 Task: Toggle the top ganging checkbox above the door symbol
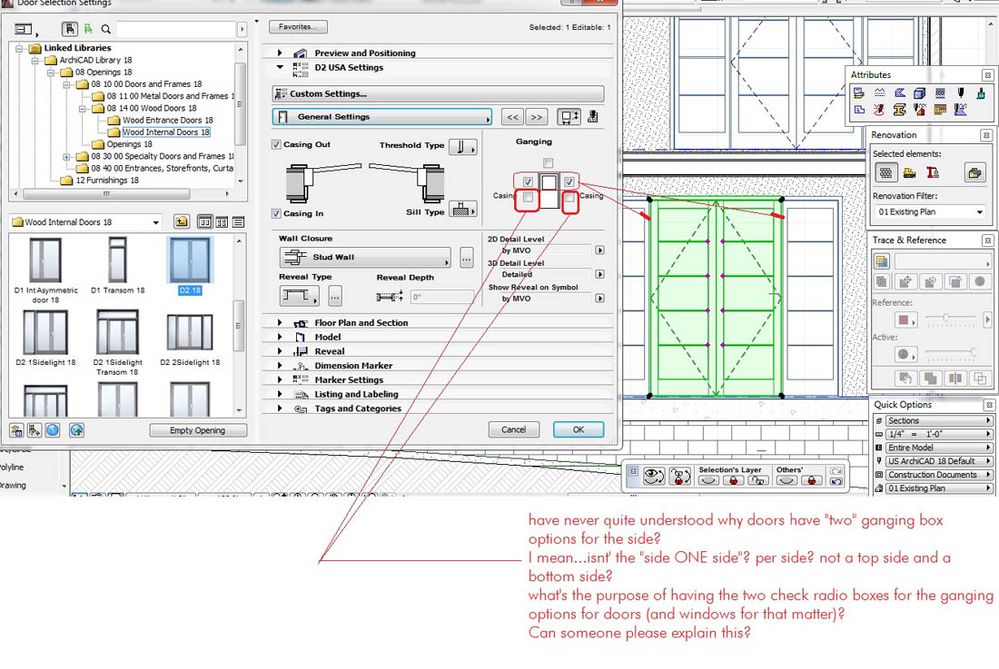tap(548, 162)
